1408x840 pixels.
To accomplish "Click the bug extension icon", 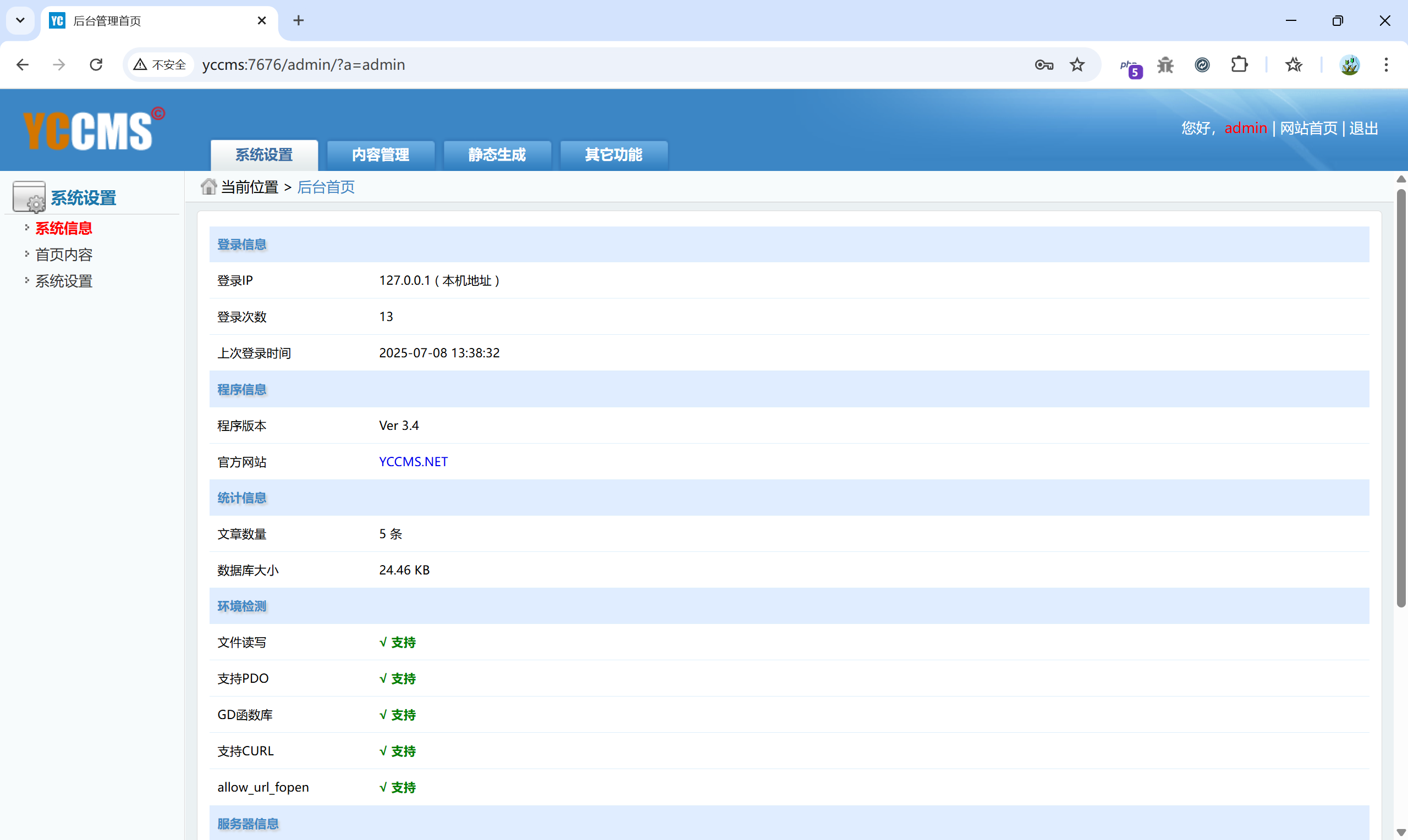I will pos(1165,65).
